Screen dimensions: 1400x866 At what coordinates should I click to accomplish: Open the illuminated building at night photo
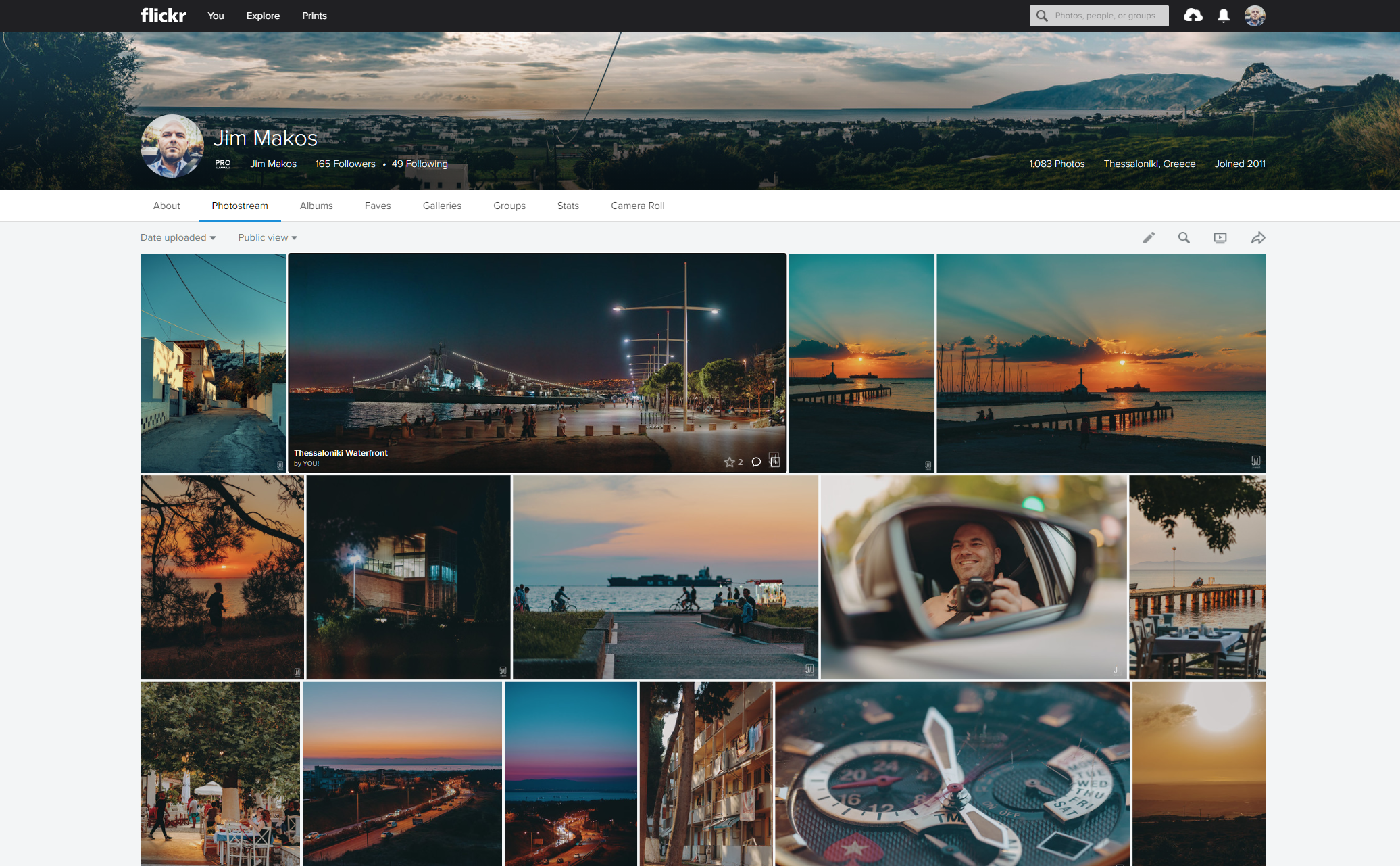(x=408, y=577)
